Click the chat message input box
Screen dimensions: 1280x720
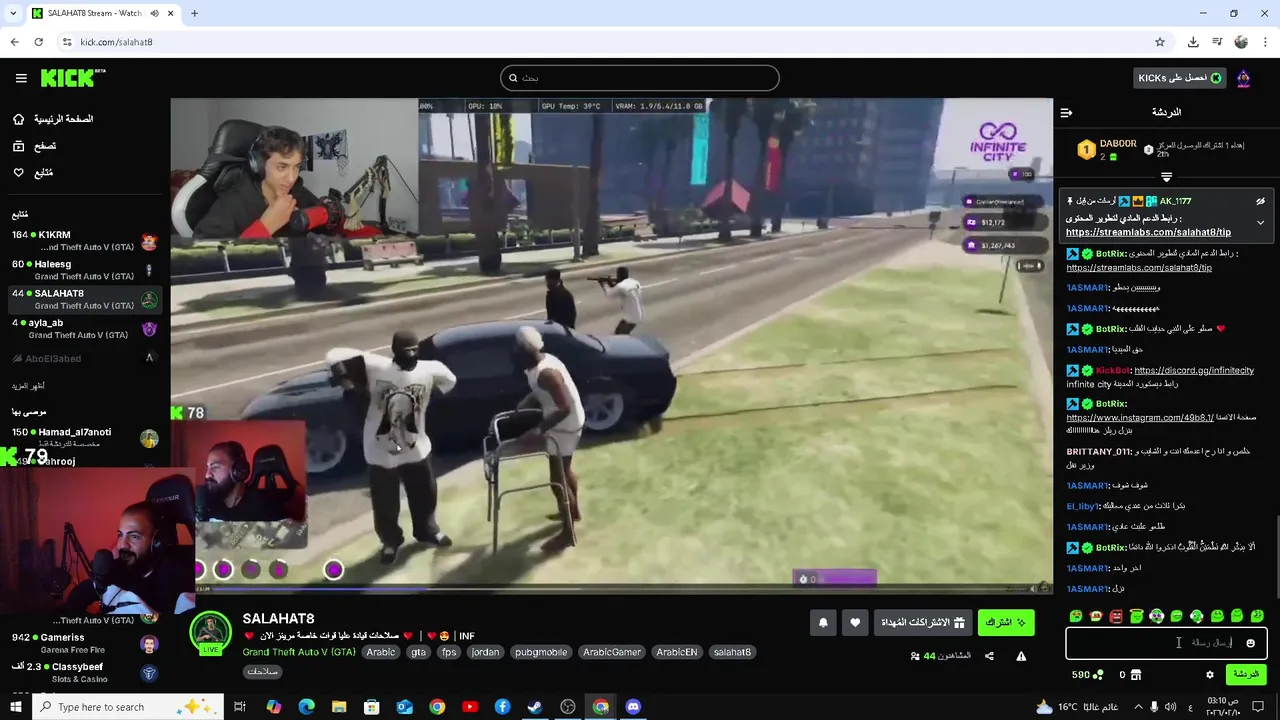[1166, 643]
